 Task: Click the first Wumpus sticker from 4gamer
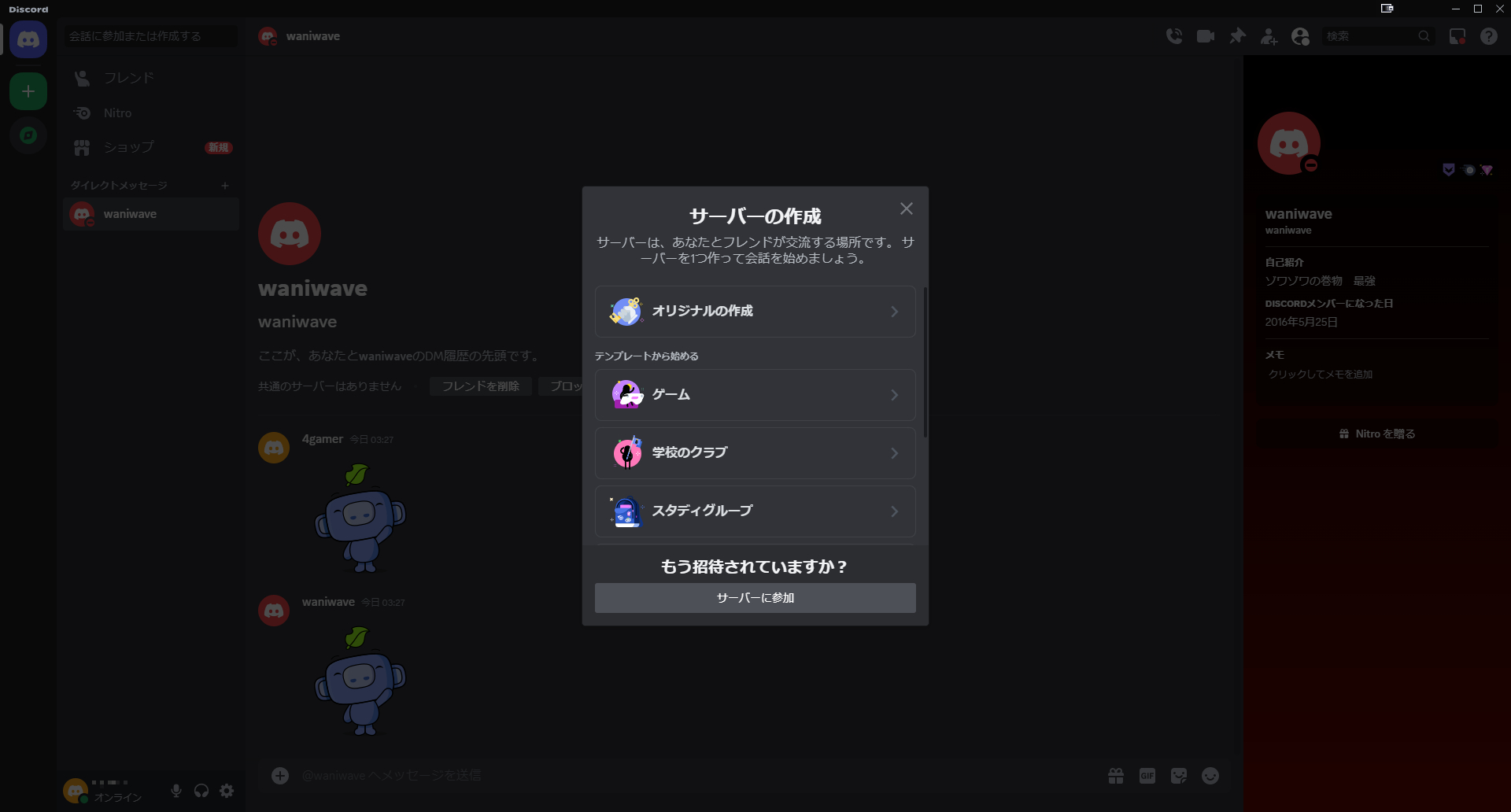click(x=360, y=518)
